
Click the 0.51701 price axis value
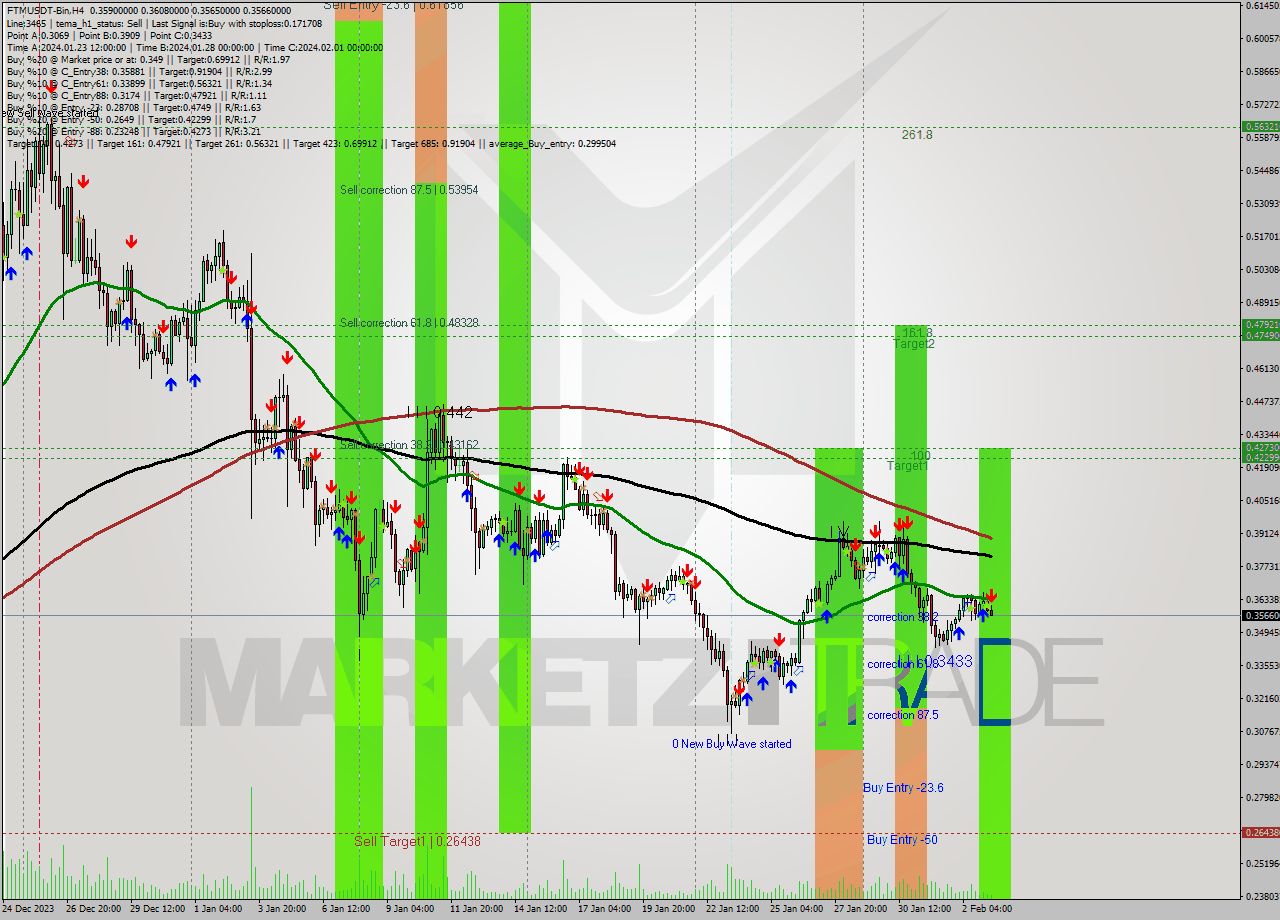click(x=1262, y=236)
